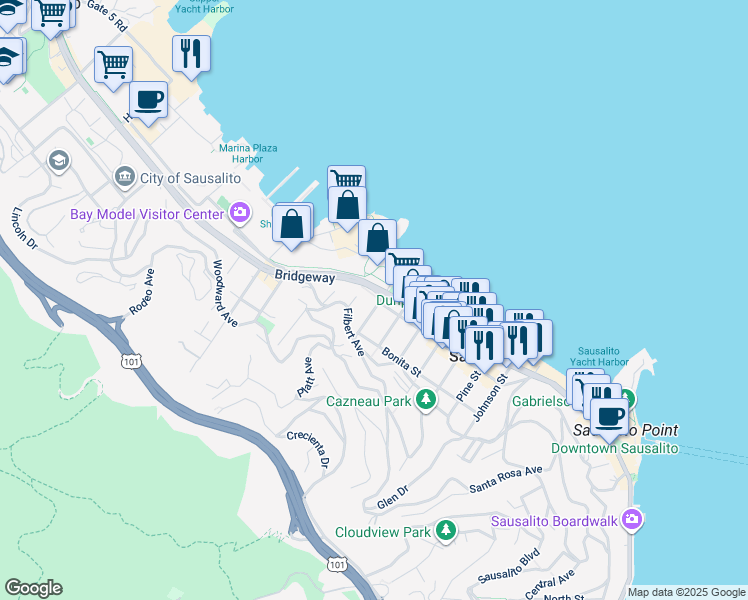This screenshot has height=600, width=748.
Task: Select the Cloudview Park label
Action: pos(383,532)
